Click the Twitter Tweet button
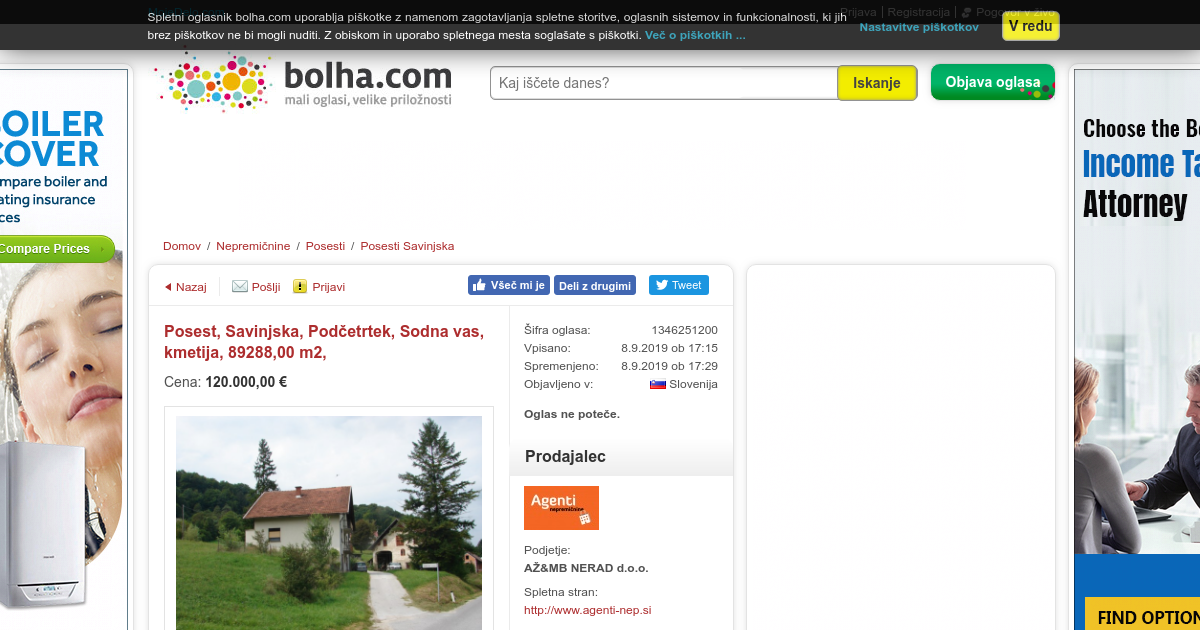This screenshot has height=630, width=1200. pyautogui.click(x=679, y=285)
